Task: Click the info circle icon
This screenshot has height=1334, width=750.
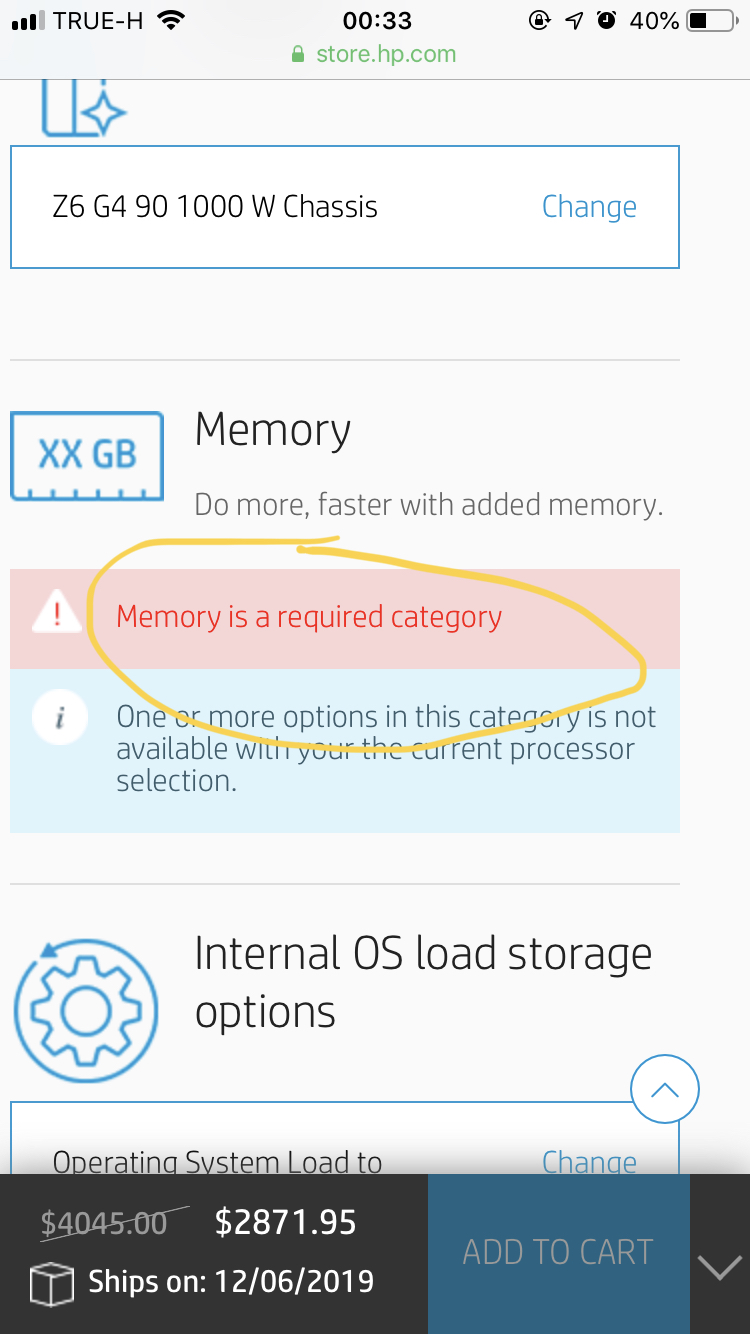Action: pos(59,718)
